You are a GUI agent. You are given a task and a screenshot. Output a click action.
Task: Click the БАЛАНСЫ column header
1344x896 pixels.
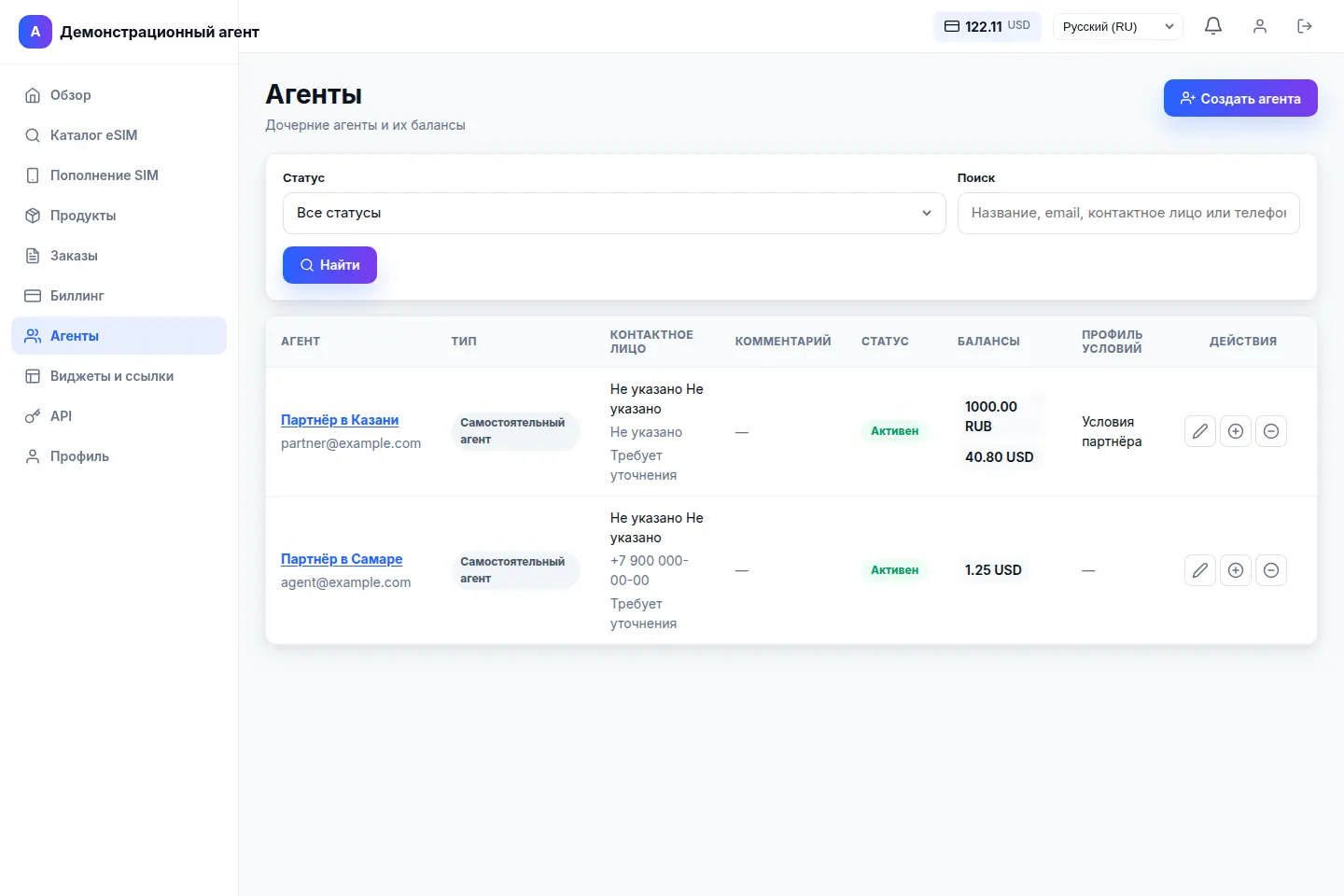click(988, 342)
